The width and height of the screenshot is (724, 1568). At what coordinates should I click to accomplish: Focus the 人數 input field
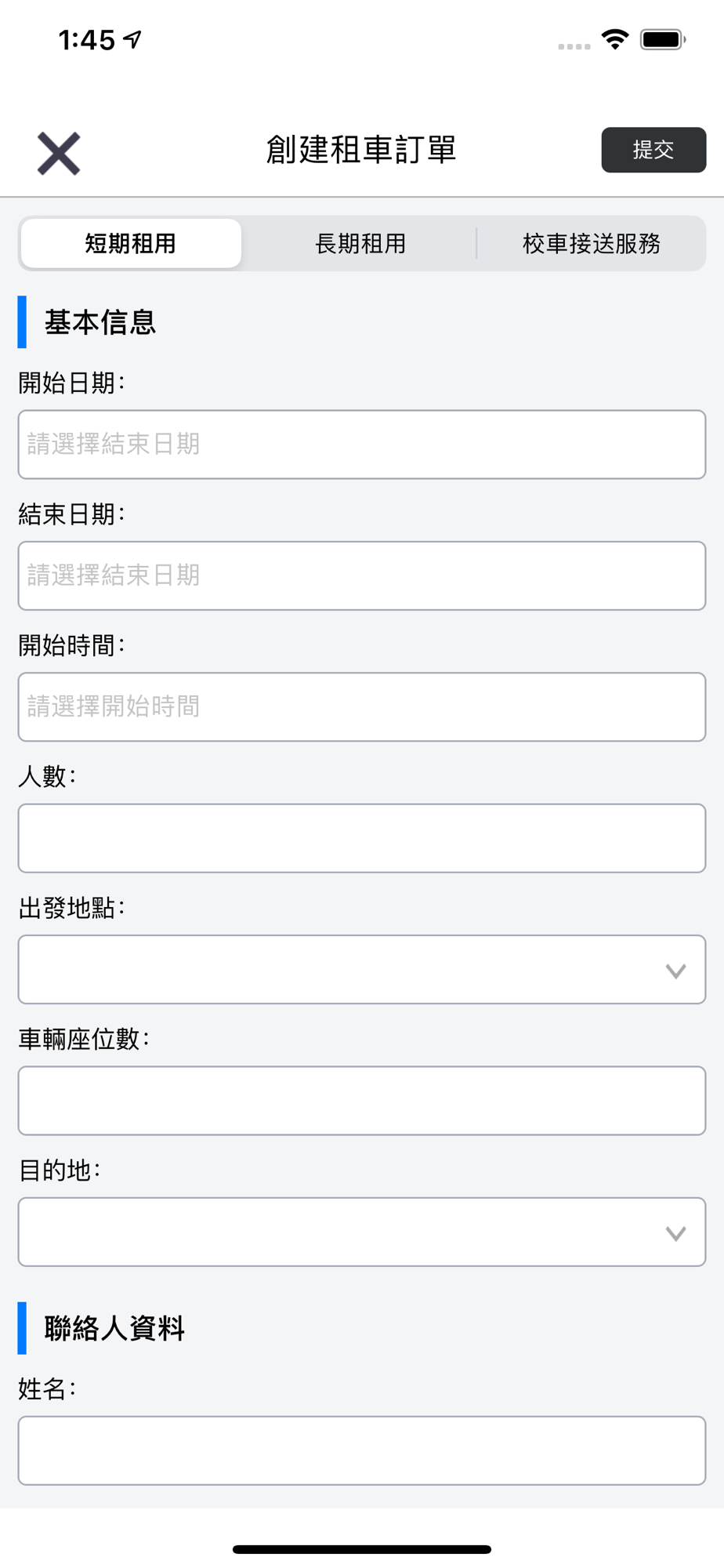361,838
